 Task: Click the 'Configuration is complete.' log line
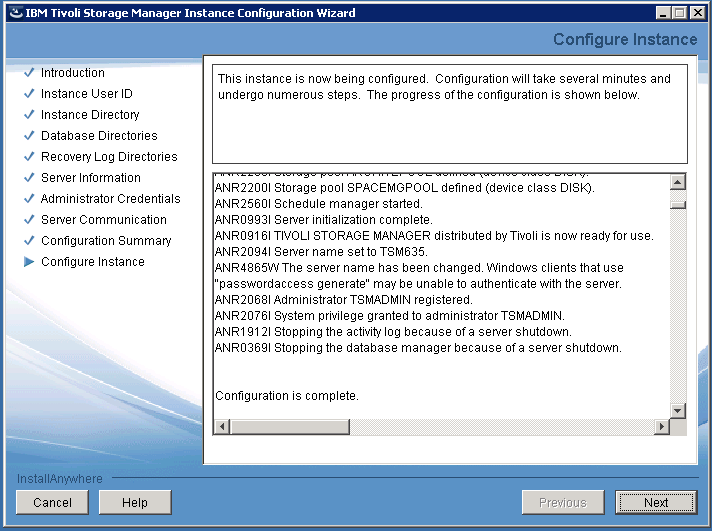[287, 396]
